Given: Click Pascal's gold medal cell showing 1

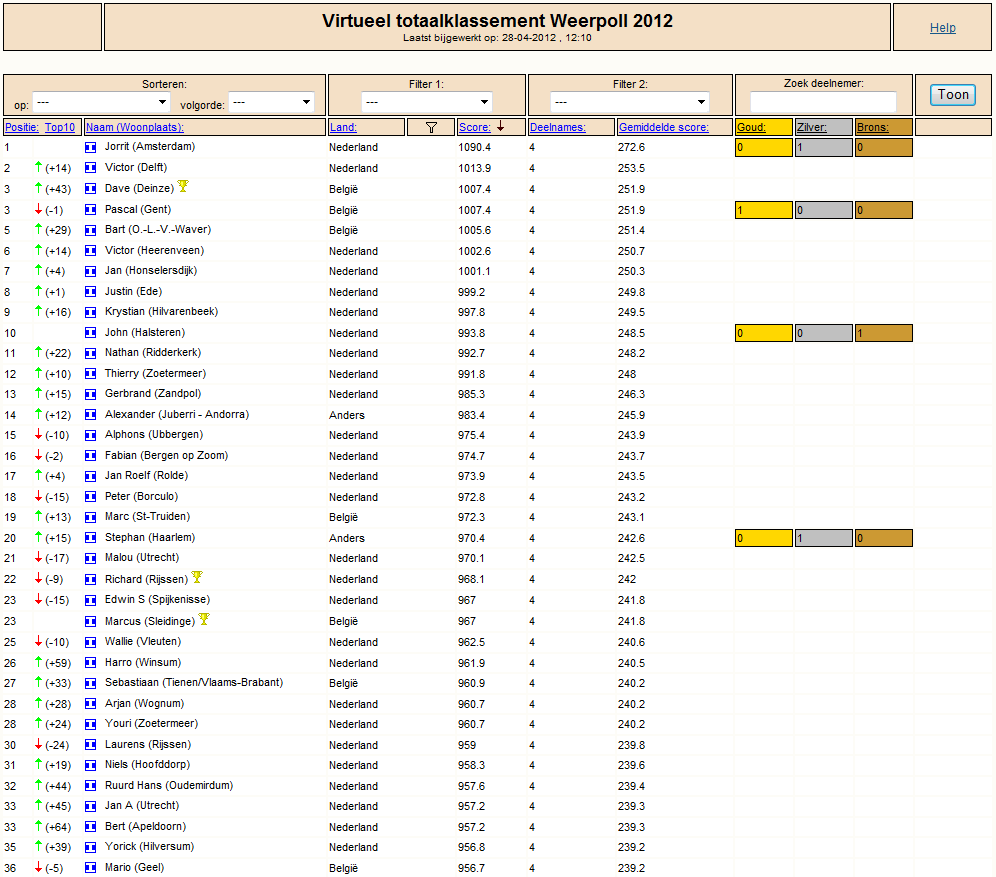Looking at the screenshot, I should 764,210.
